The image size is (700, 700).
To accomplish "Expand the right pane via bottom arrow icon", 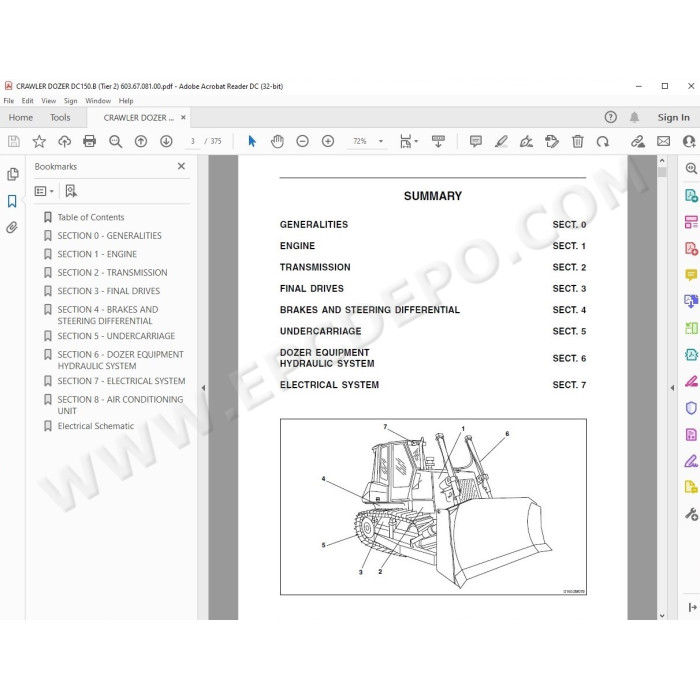I will [x=692, y=607].
